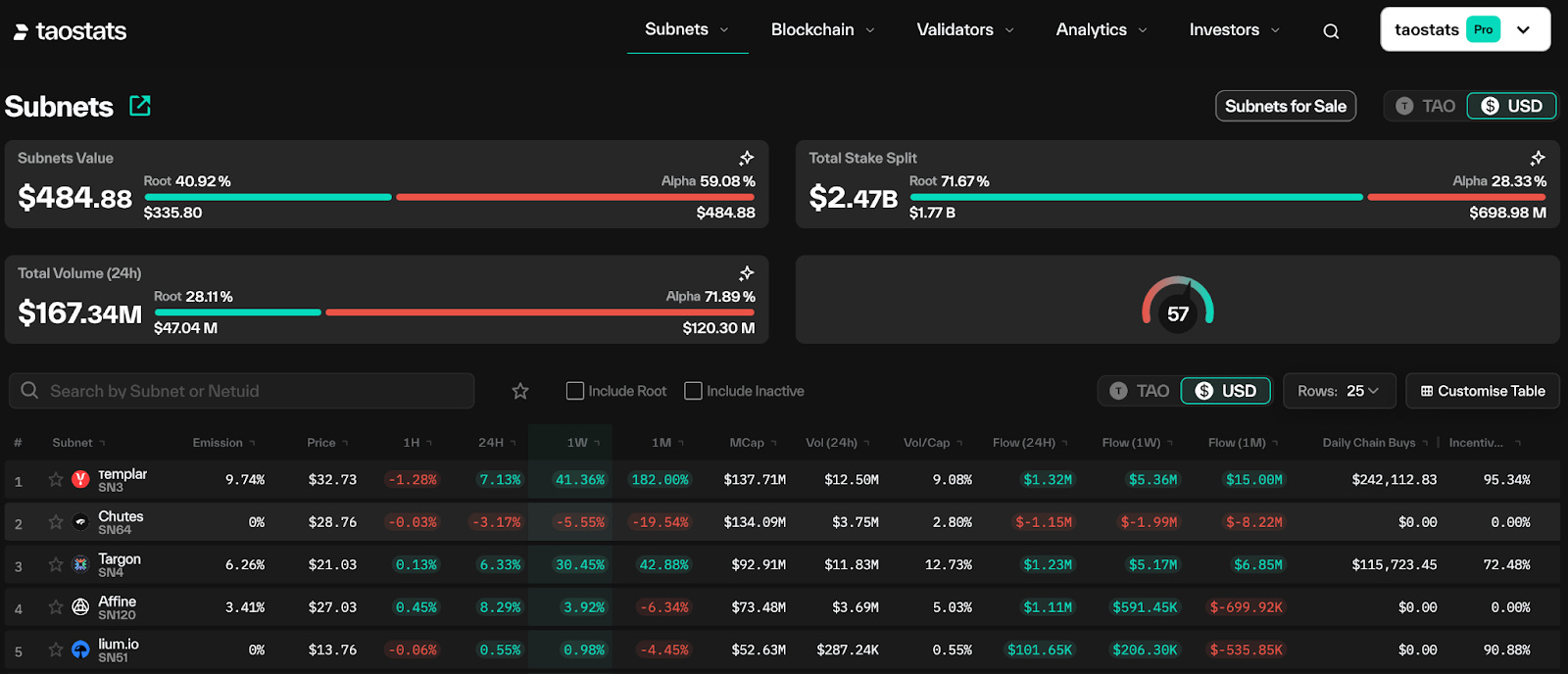The width and height of the screenshot is (1568, 674).
Task: Expand Investors navigation dropdown
Action: (1235, 29)
